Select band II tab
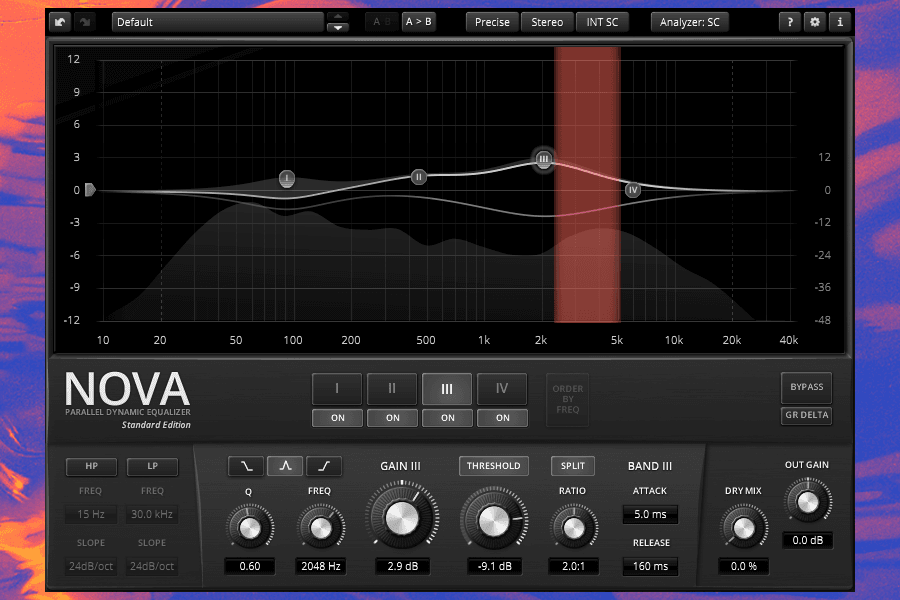This screenshot has height=600, width=900. [x=392, y=389]
